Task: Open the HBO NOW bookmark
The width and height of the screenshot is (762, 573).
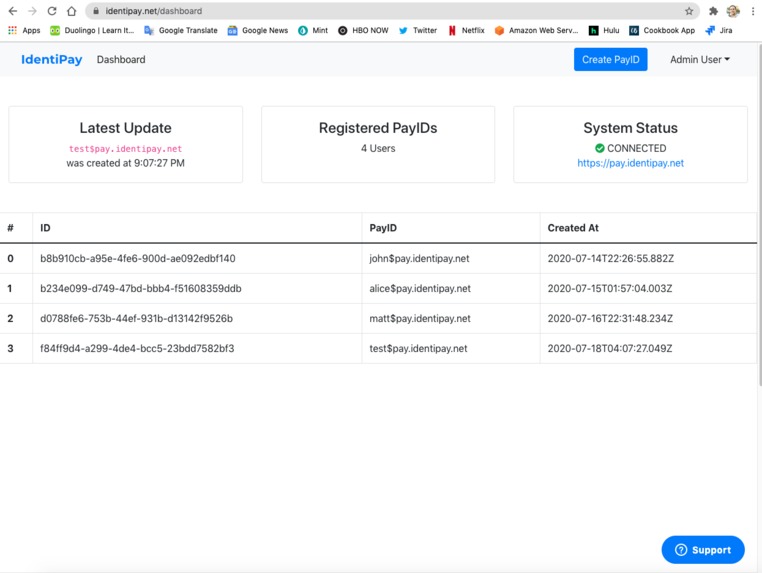Action: point(364,30)
